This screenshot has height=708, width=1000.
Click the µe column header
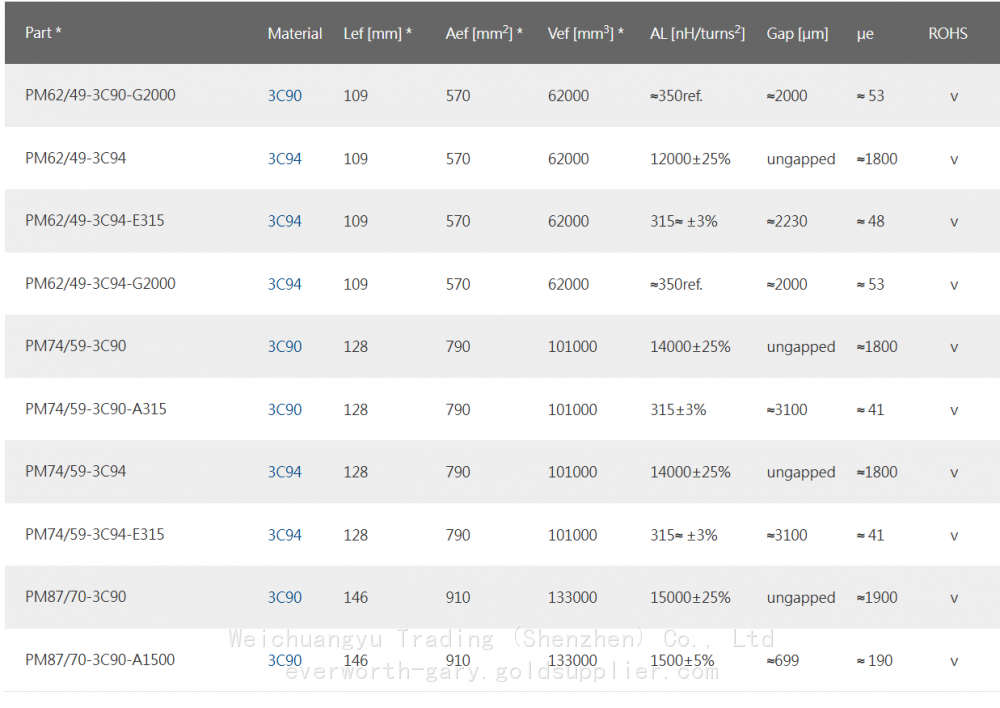point(865,33)
